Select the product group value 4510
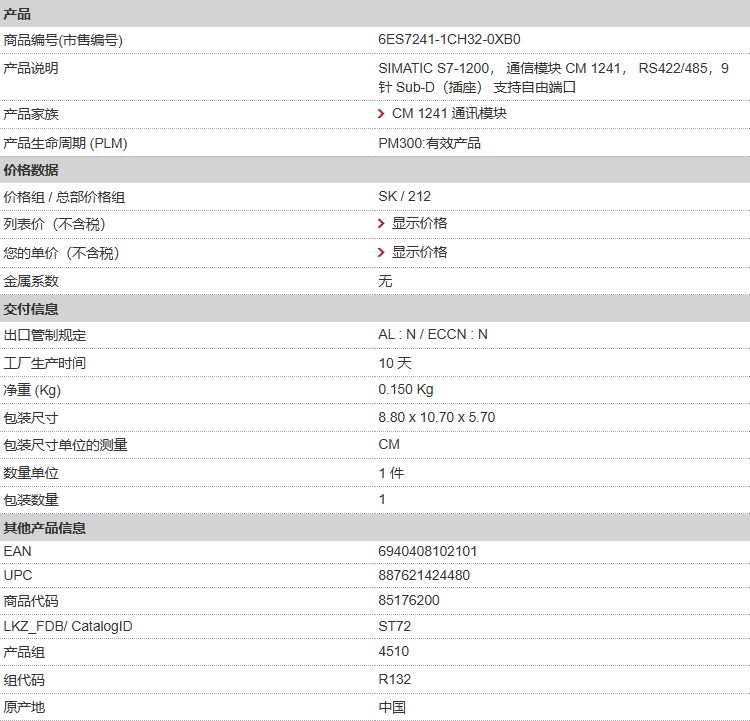This screenshot has width=750, height=721. (394, 651)
